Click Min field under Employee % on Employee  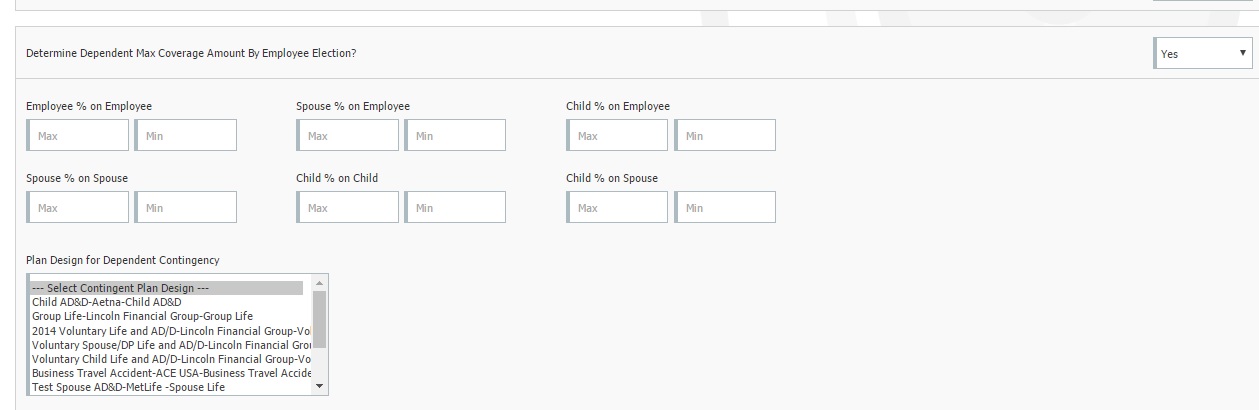(x=186, y=135)
